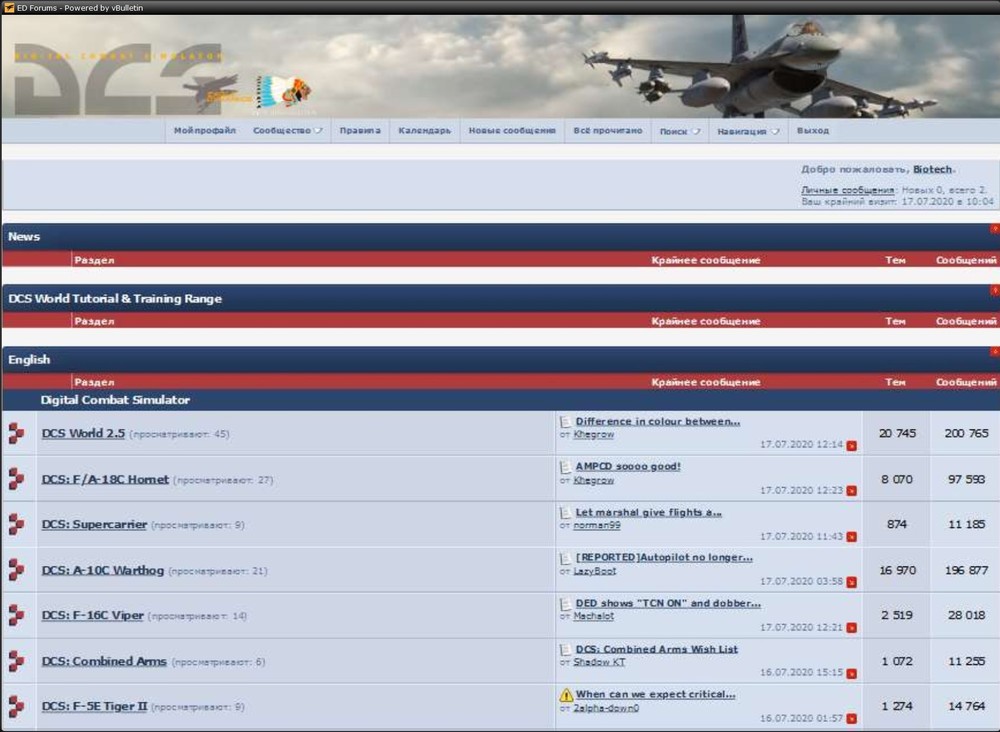
Task: Go to last post button at 17.07.2020 12:21
Action: 851,628
